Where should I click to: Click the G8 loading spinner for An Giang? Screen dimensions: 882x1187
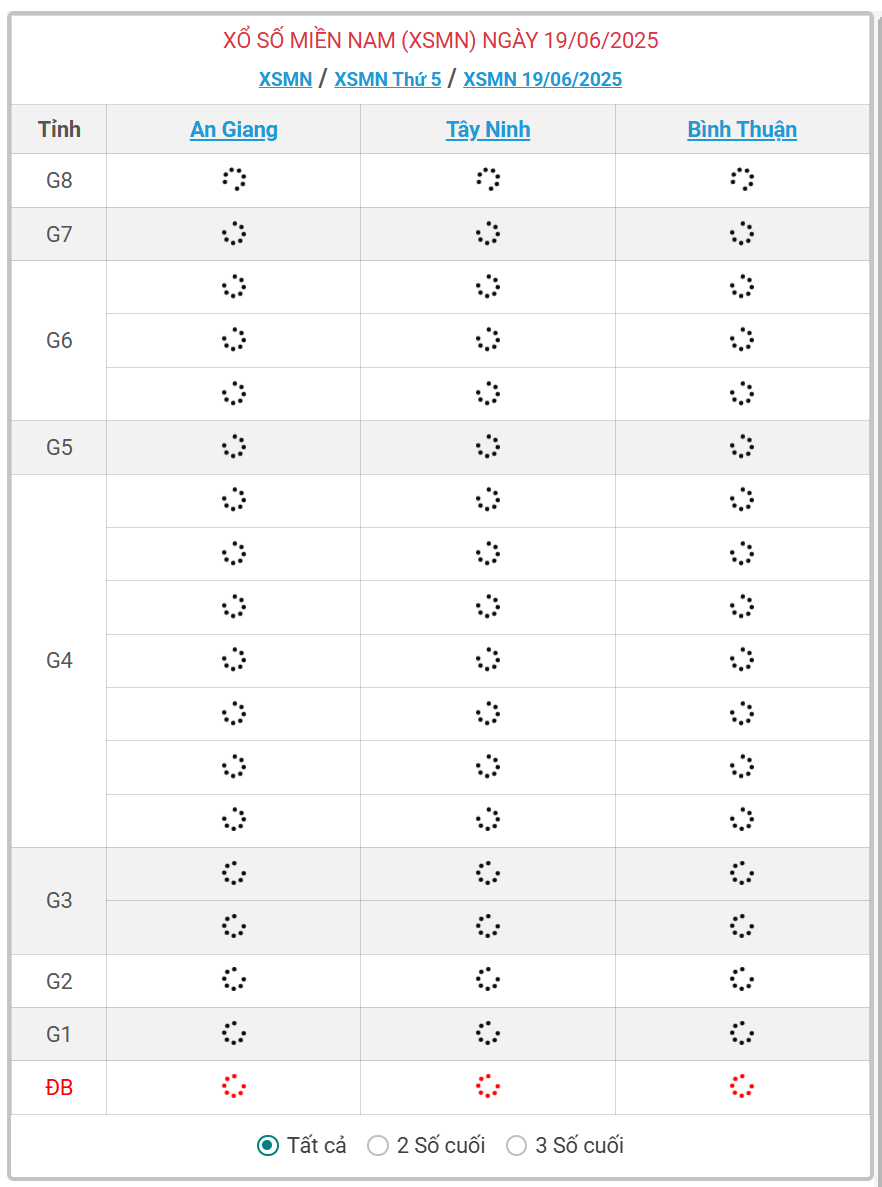tap(233, 180)
